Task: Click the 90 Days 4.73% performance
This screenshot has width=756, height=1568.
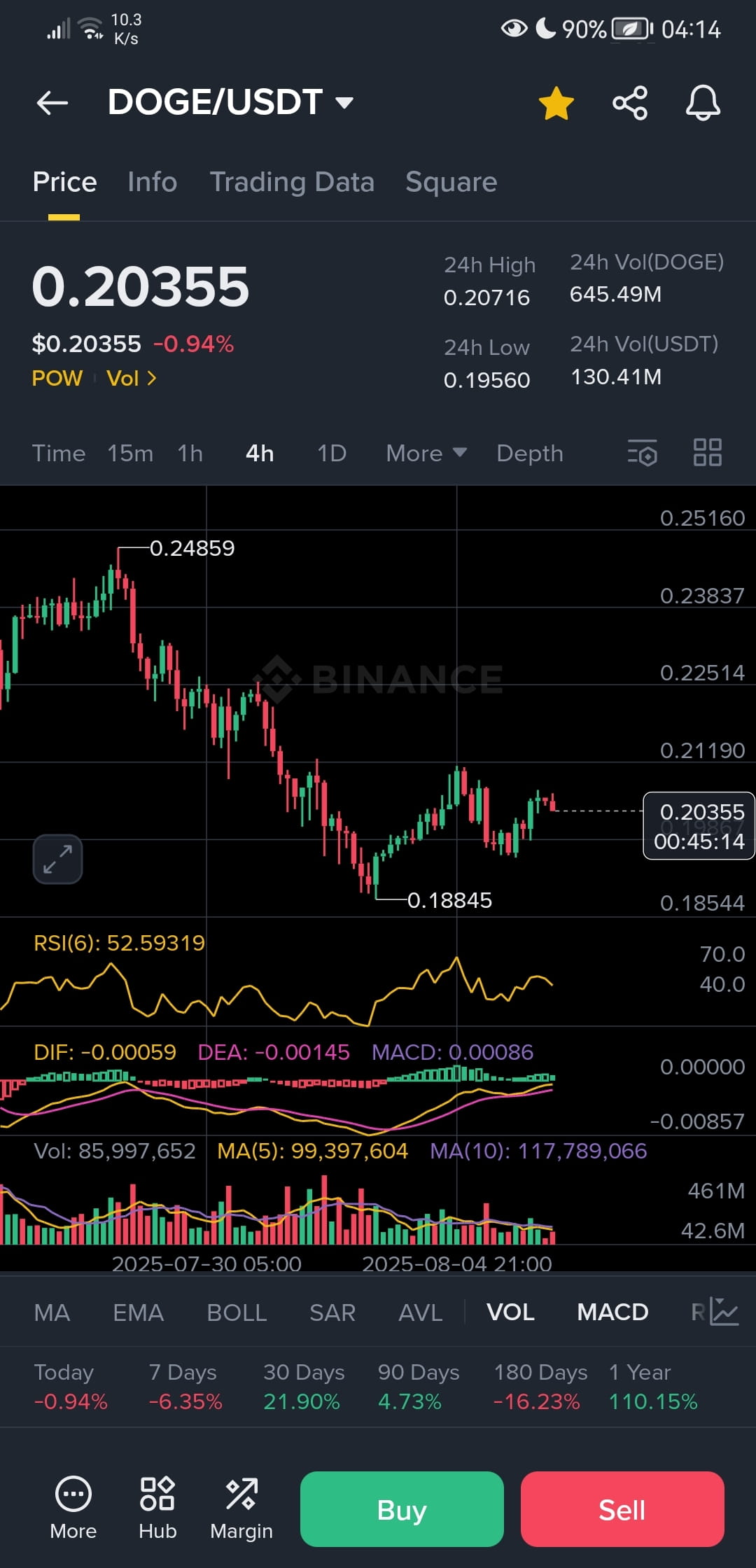Action: [418, 1387]
